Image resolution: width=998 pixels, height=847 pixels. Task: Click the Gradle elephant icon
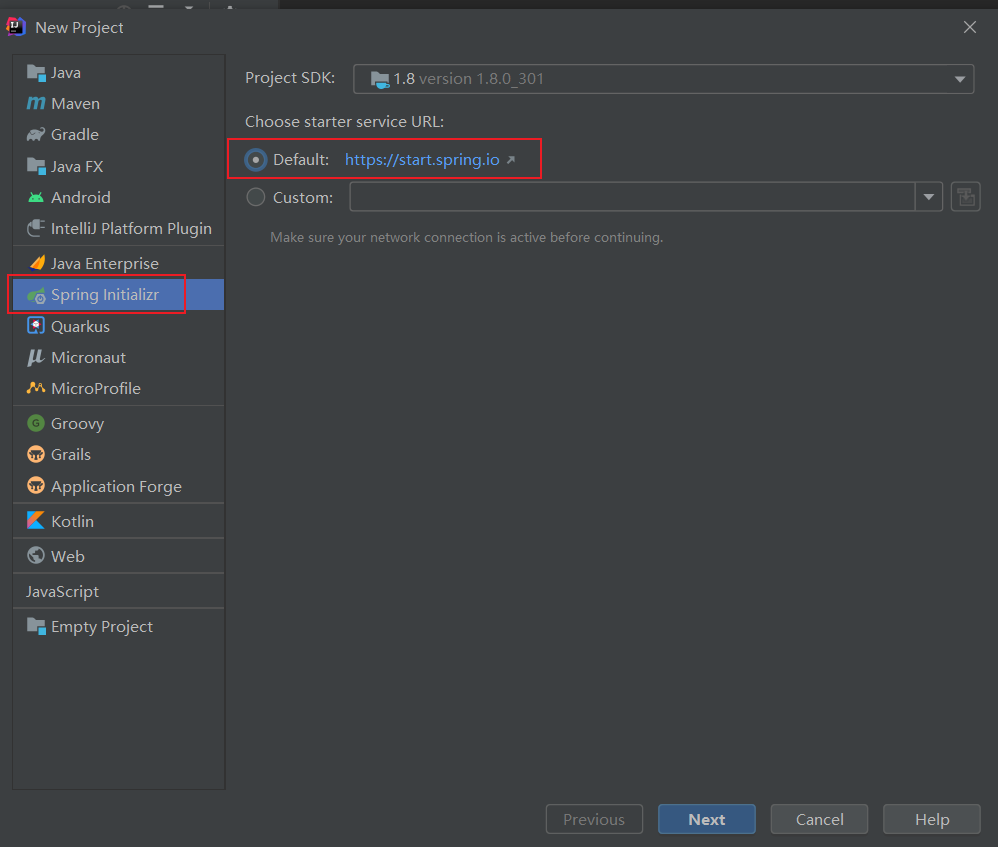tap(36, 134)
